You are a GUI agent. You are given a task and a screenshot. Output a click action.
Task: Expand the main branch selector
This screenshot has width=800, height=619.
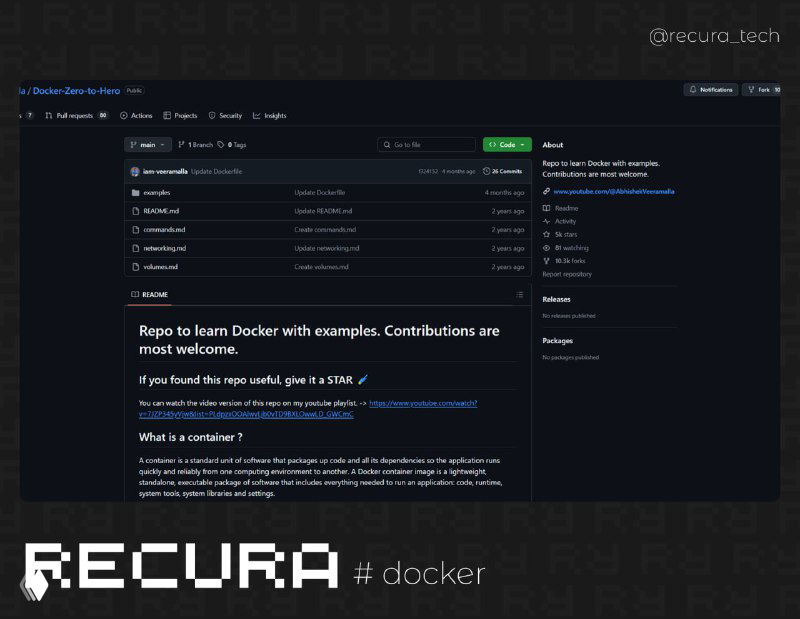[x=148, y=144]
